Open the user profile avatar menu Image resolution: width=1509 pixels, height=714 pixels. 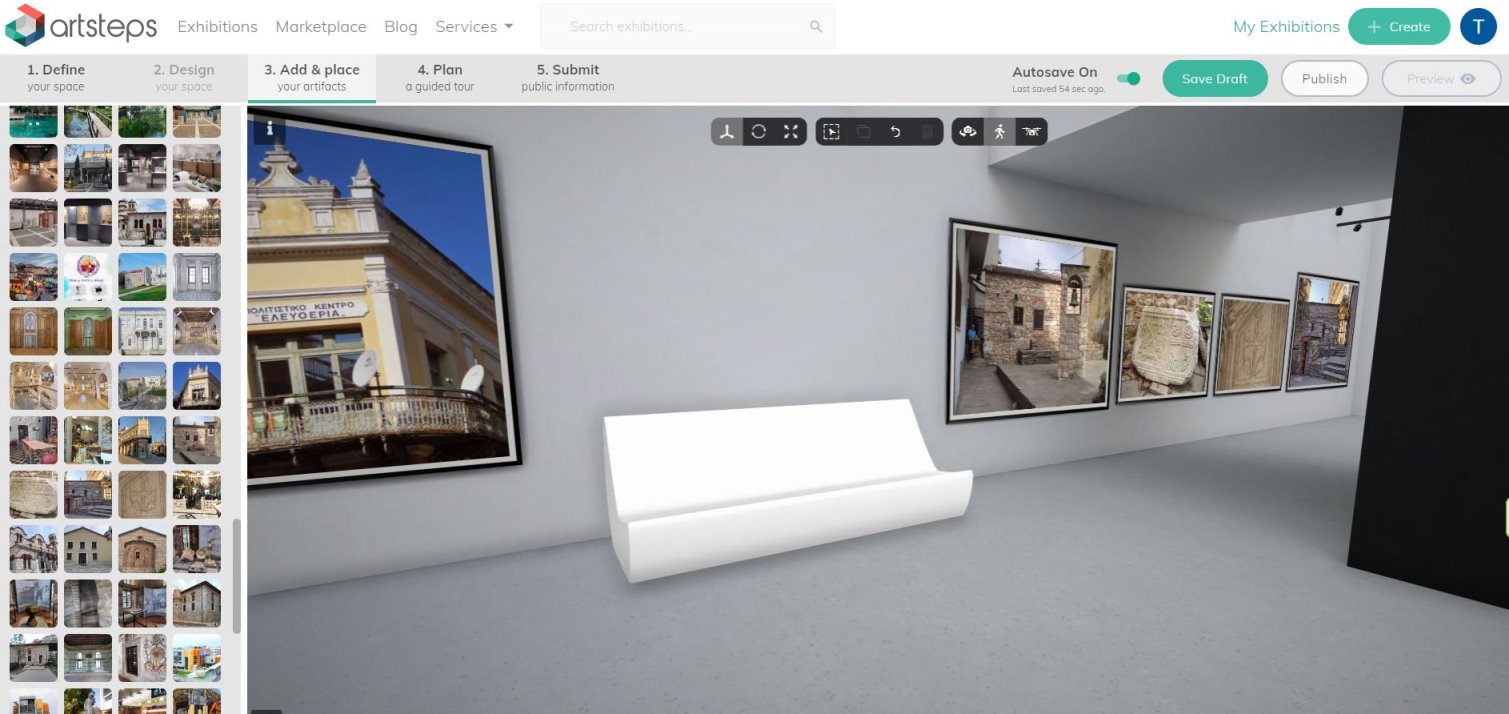[x=1478, y=27]
